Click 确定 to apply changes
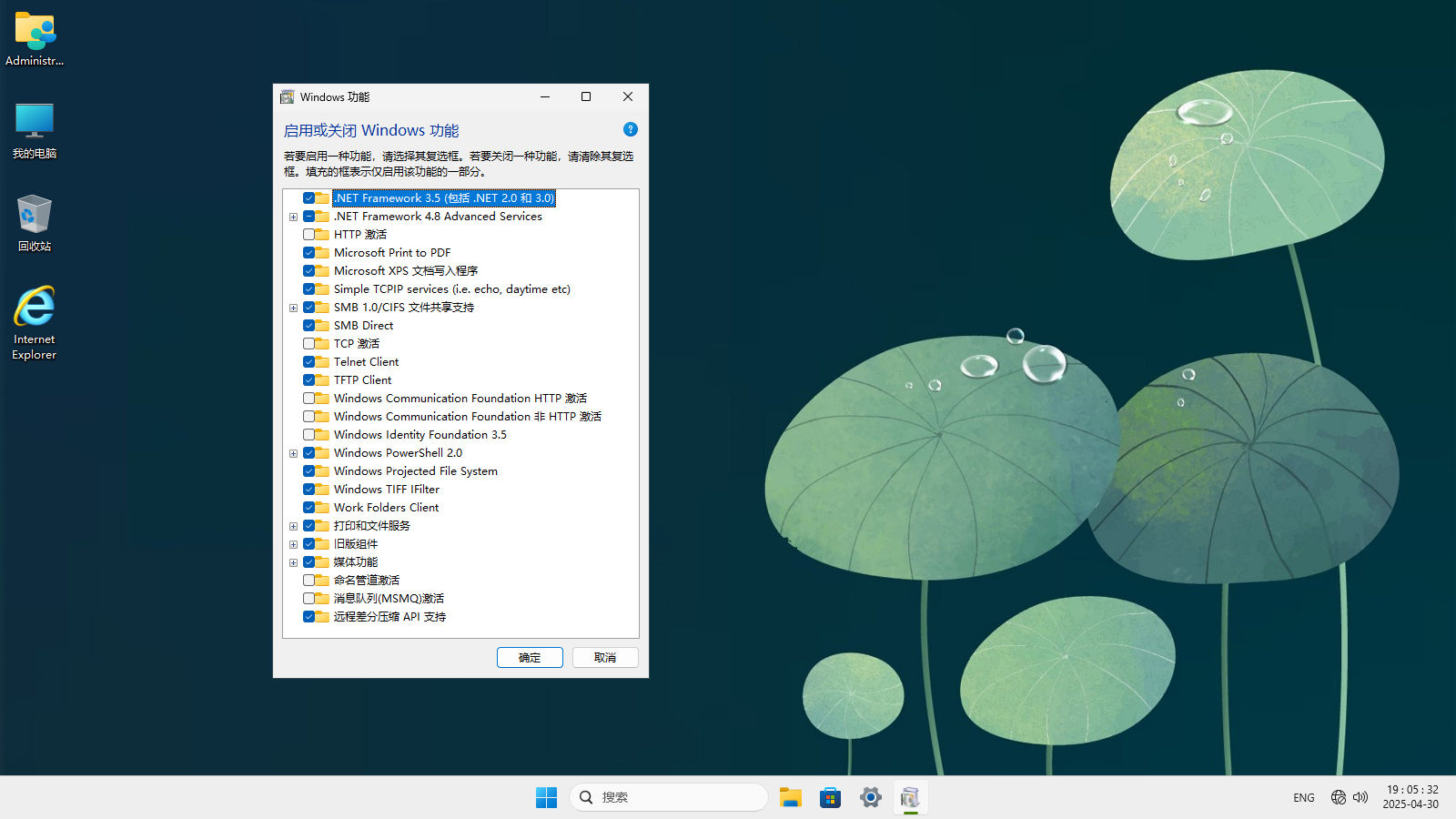This screenshot has height=819, width=1456. point(530,657)
